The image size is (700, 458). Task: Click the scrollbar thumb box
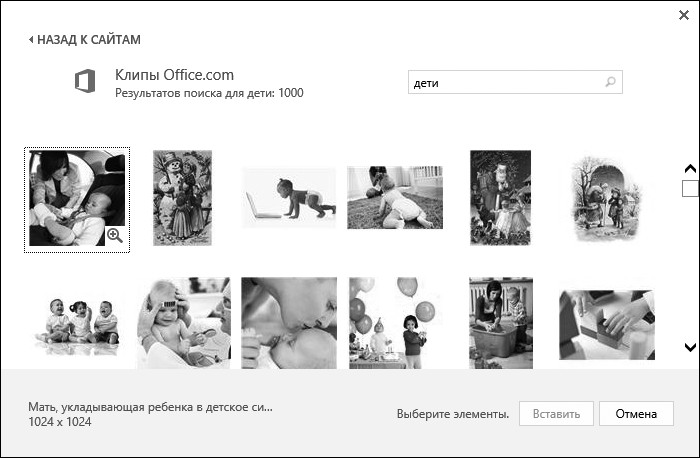tap(689, 188)
